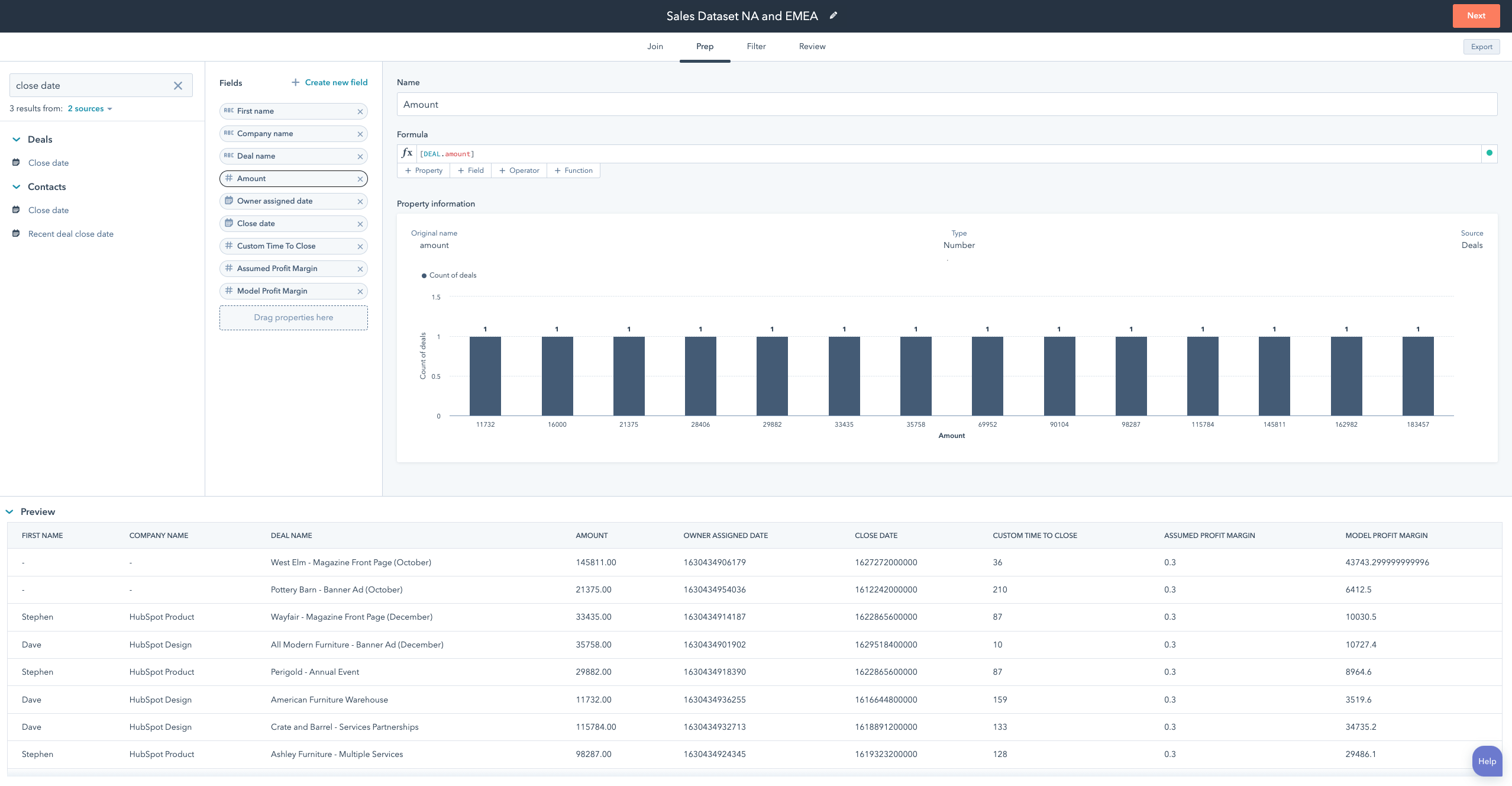
Task: Click the fx formula icon
Action: click(407, 153)
